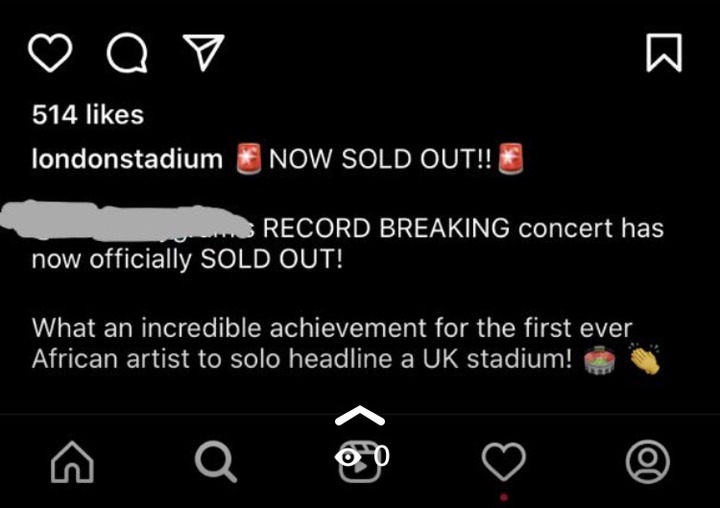The height and width of the screenshot is (508, 720).
Task: View the 514 likes list
Action: tap(88, 114)
